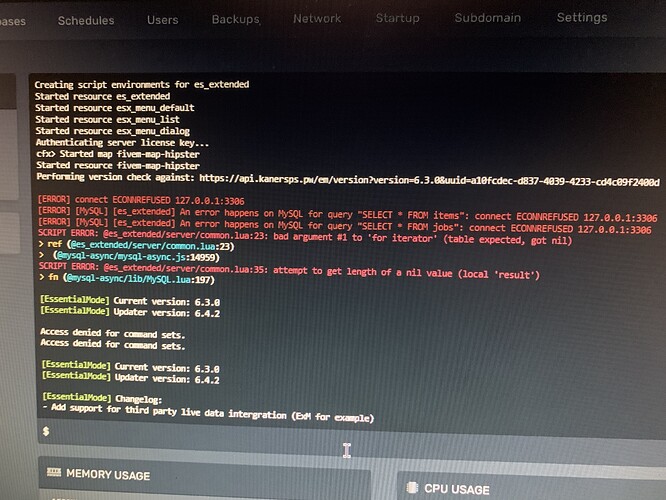Open the Schedules tab
The image size is (666, 500).
tap(86, 20)
